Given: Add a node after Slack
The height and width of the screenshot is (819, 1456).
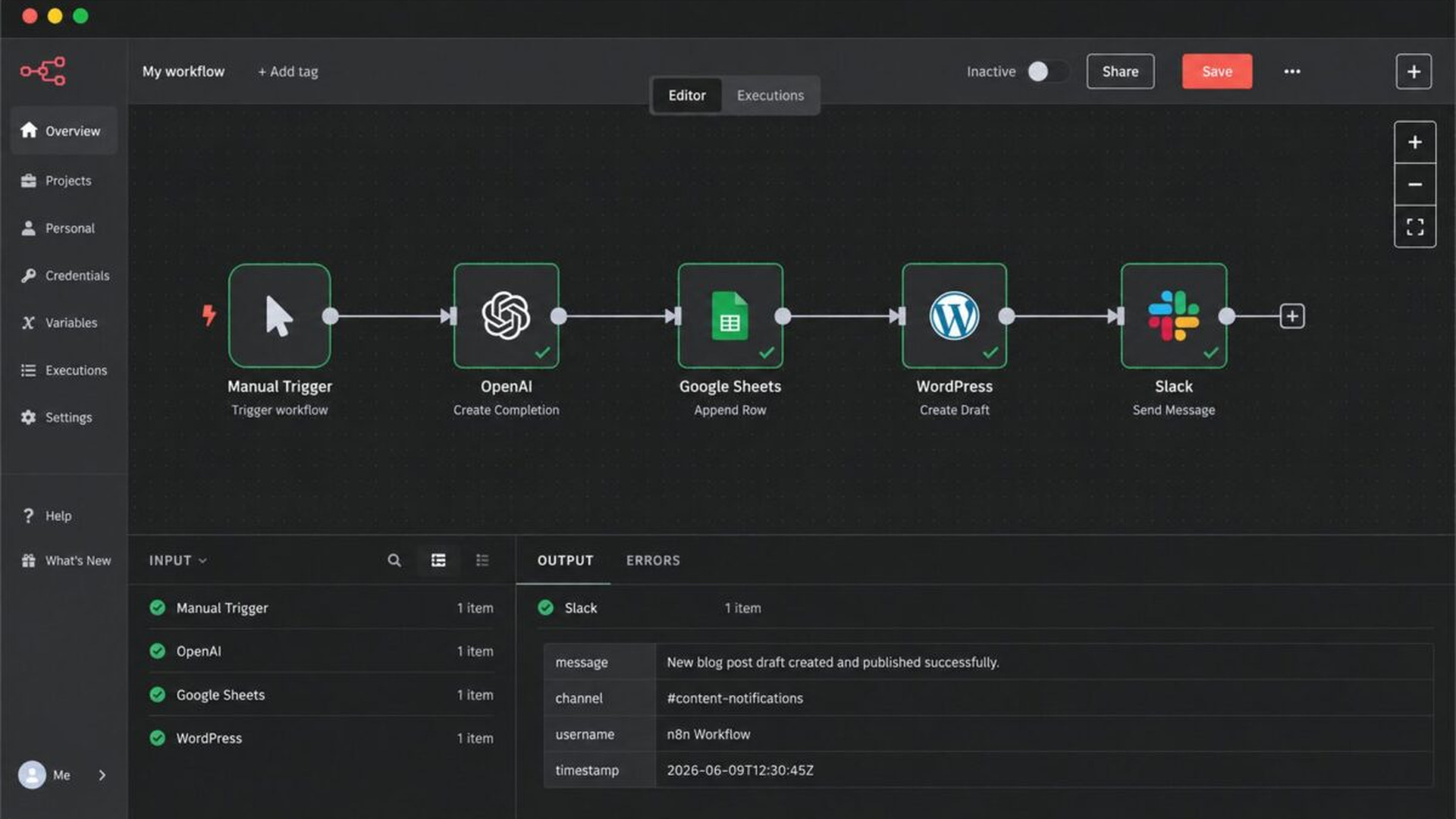Looking at the screenshot, I should point(1292,316).
